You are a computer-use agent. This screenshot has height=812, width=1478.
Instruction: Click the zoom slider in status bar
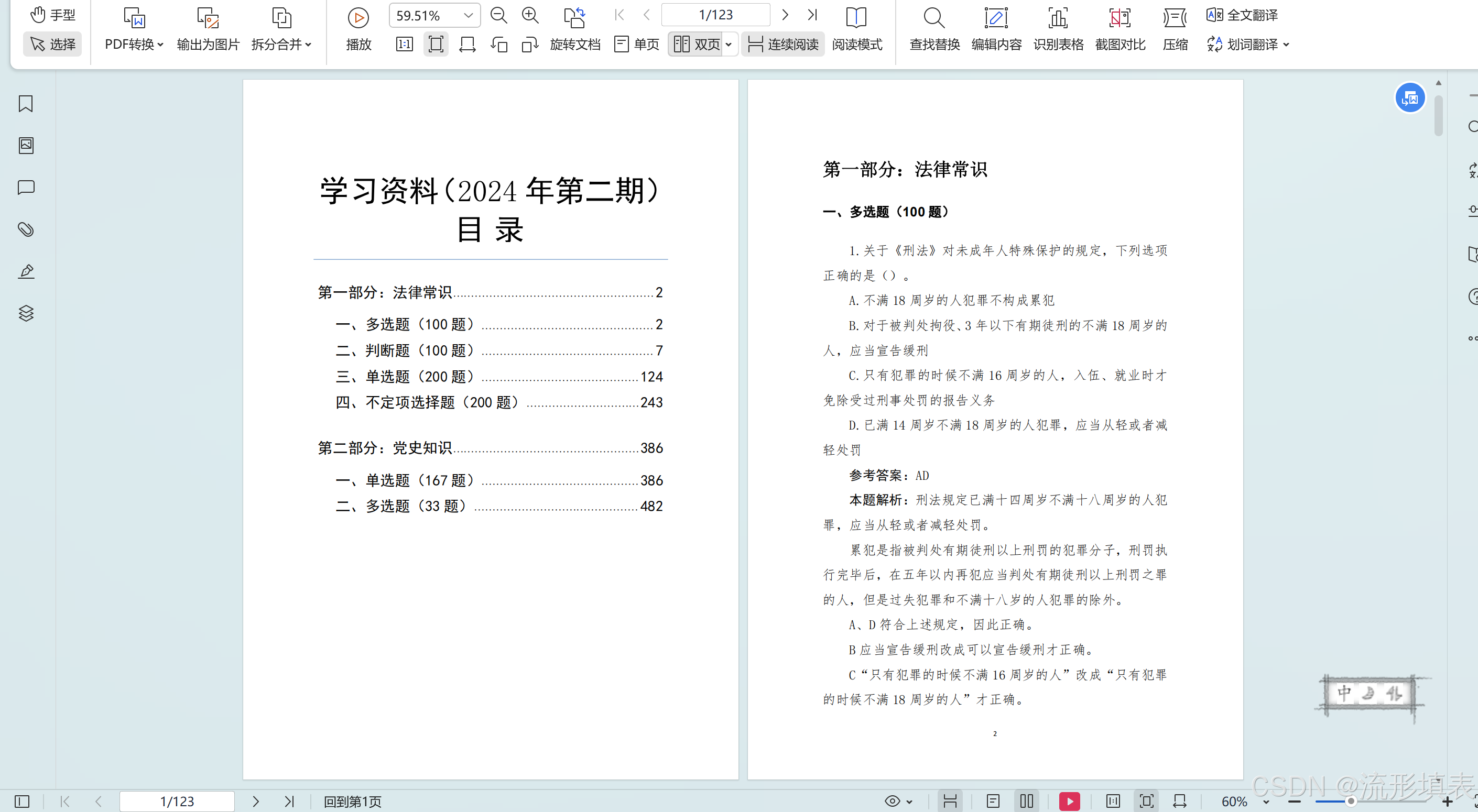click(1350, 801)
